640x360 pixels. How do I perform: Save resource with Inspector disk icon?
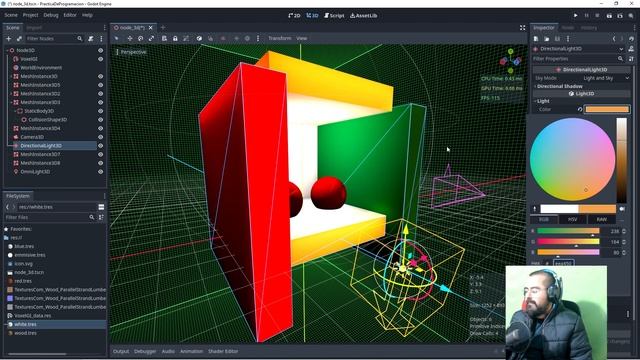tap(557, 39)
